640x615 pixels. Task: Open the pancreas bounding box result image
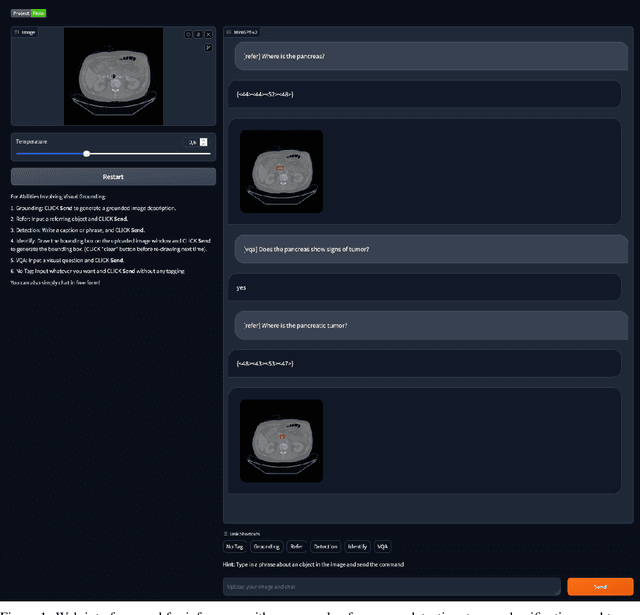coord(281,171)
